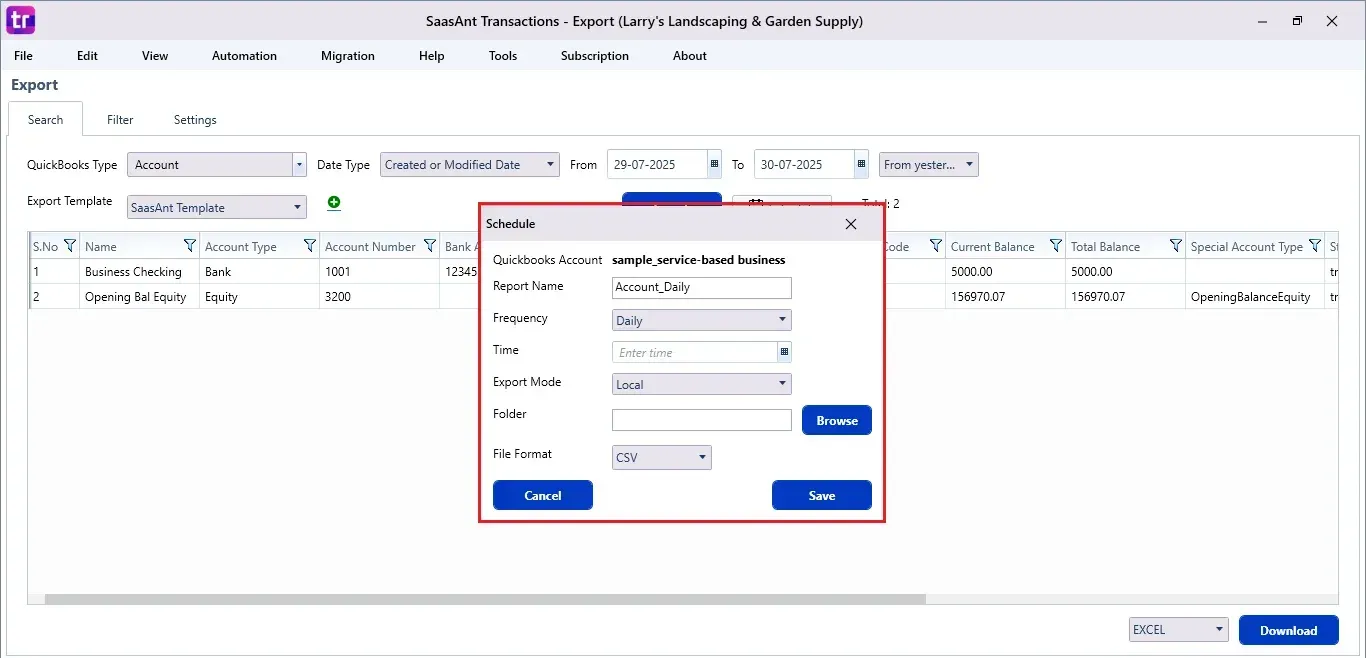Filter the Total Balance column
Screen dimensions: 1366x658
[x=1176, y=246]
